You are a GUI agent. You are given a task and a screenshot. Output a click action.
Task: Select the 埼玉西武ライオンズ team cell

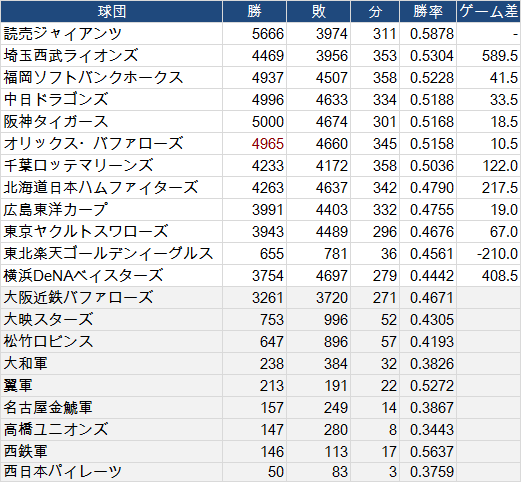(112, 56)
